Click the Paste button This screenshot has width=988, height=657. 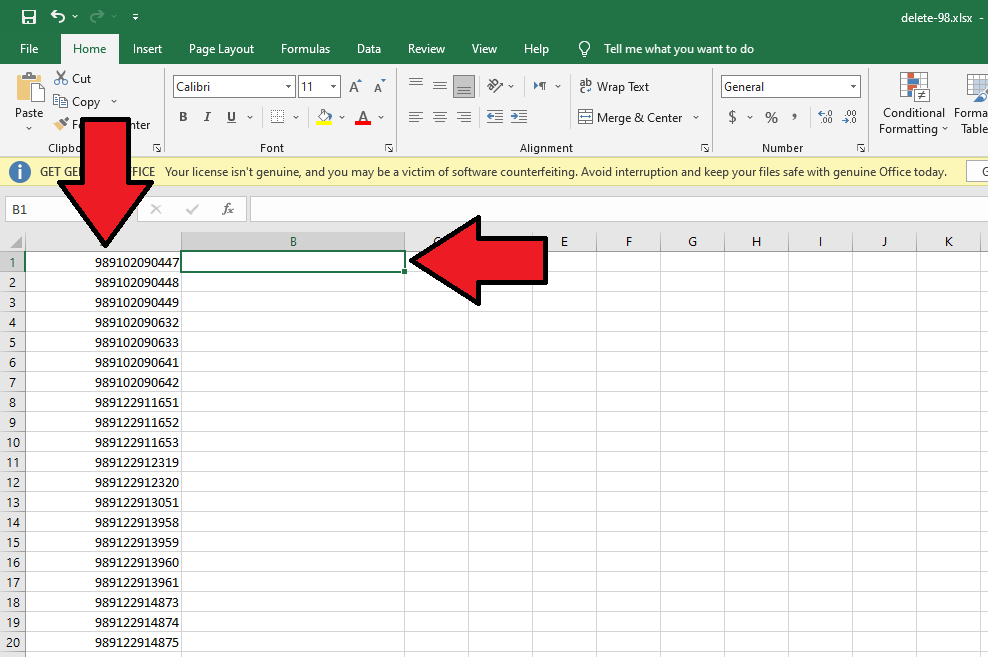(x=29, y=98)
